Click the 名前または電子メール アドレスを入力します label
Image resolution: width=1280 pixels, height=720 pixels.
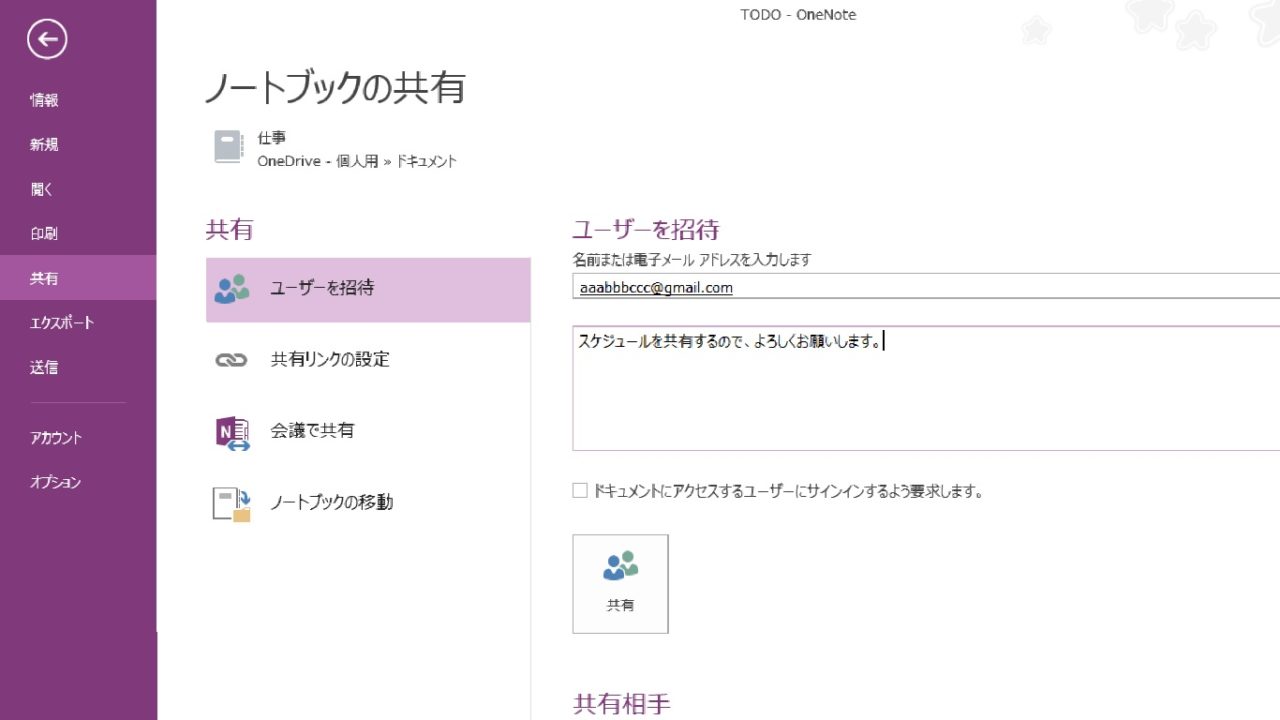[x=692, y=260]
